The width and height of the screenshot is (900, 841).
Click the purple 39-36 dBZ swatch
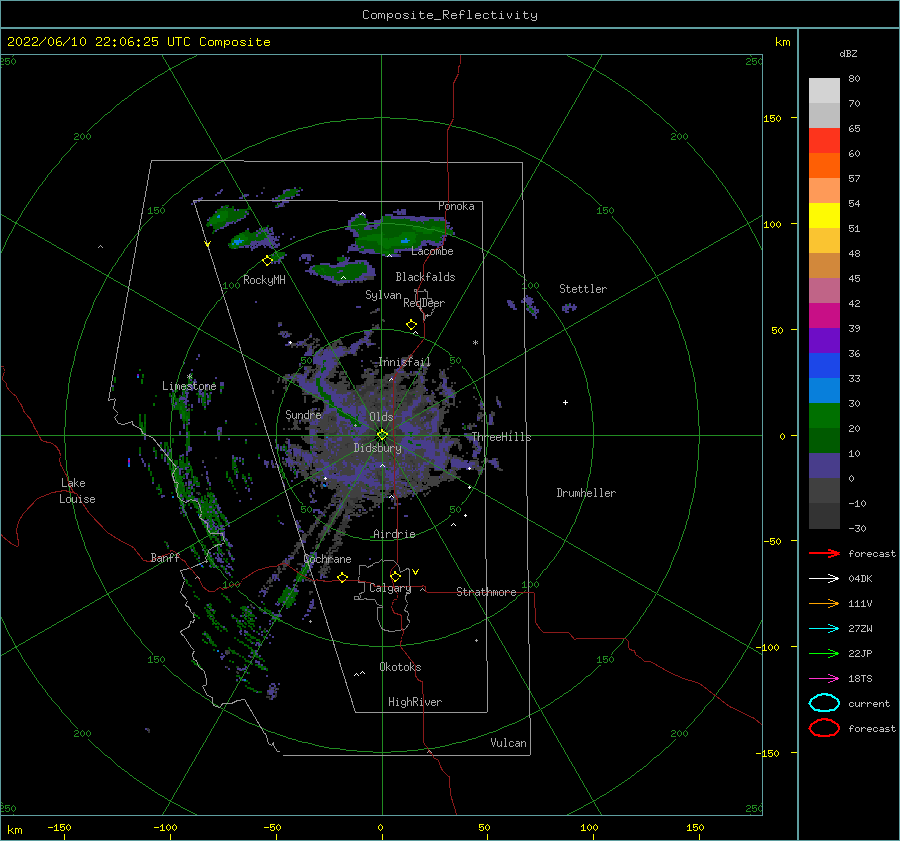[824, 340]
